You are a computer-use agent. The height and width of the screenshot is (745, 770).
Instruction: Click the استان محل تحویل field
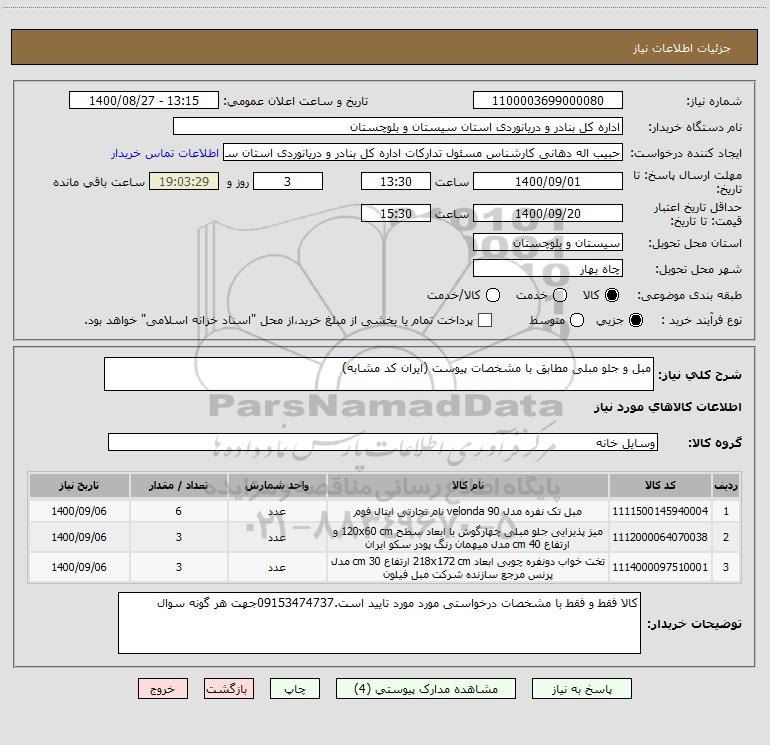(x=548, y=243)
